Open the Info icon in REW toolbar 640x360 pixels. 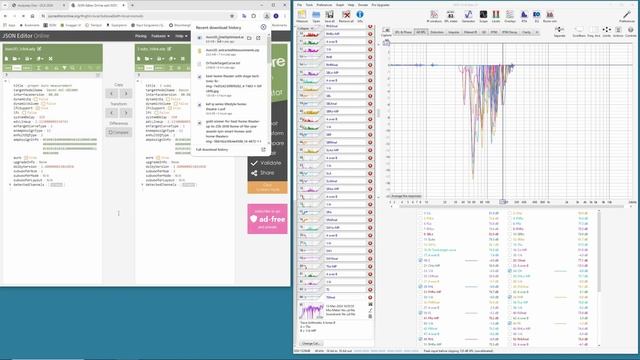click(x=360, y=16)
